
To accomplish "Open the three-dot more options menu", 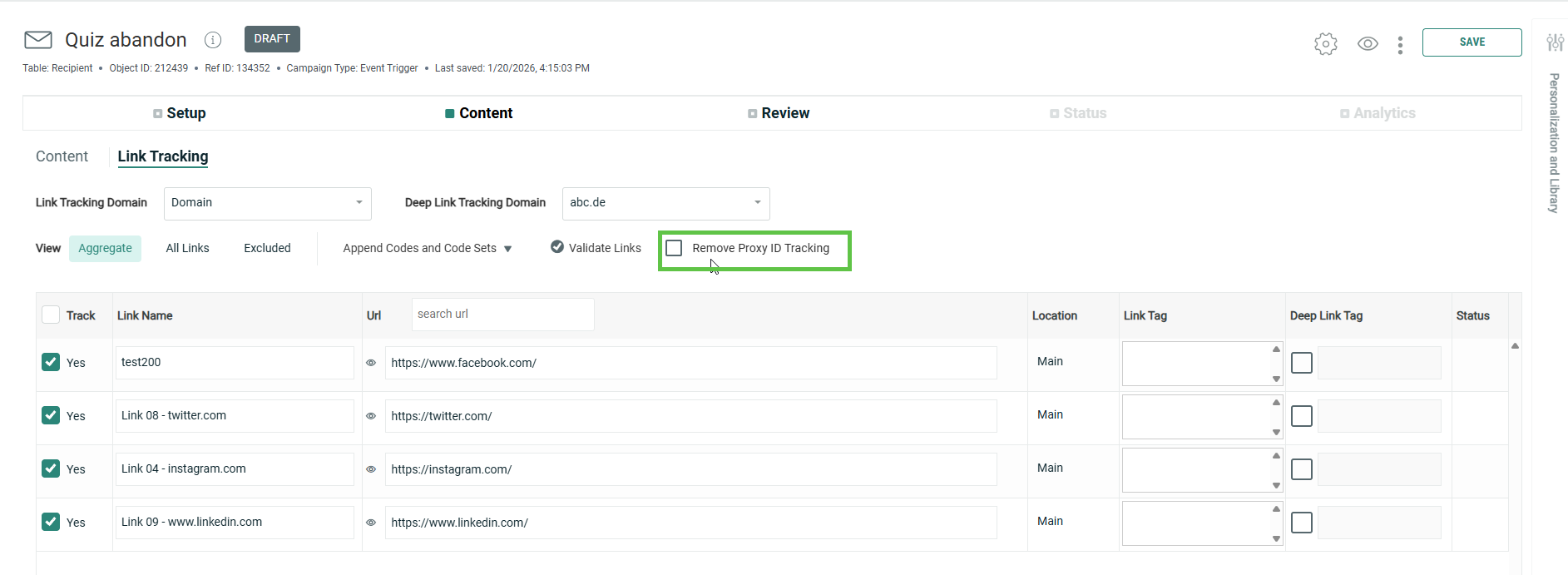I will (1400, 45).
